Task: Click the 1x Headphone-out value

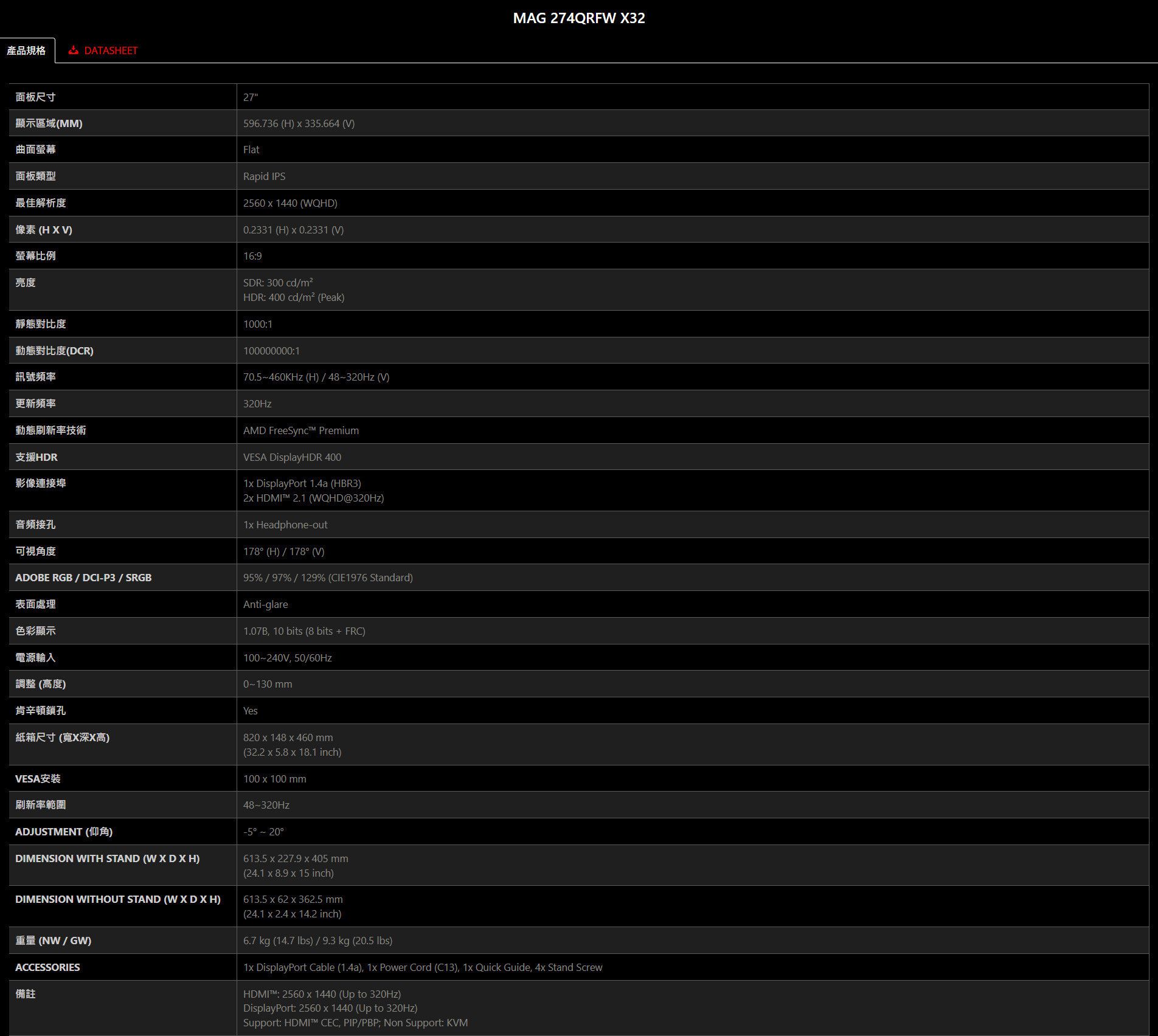Action: point(285,525)
